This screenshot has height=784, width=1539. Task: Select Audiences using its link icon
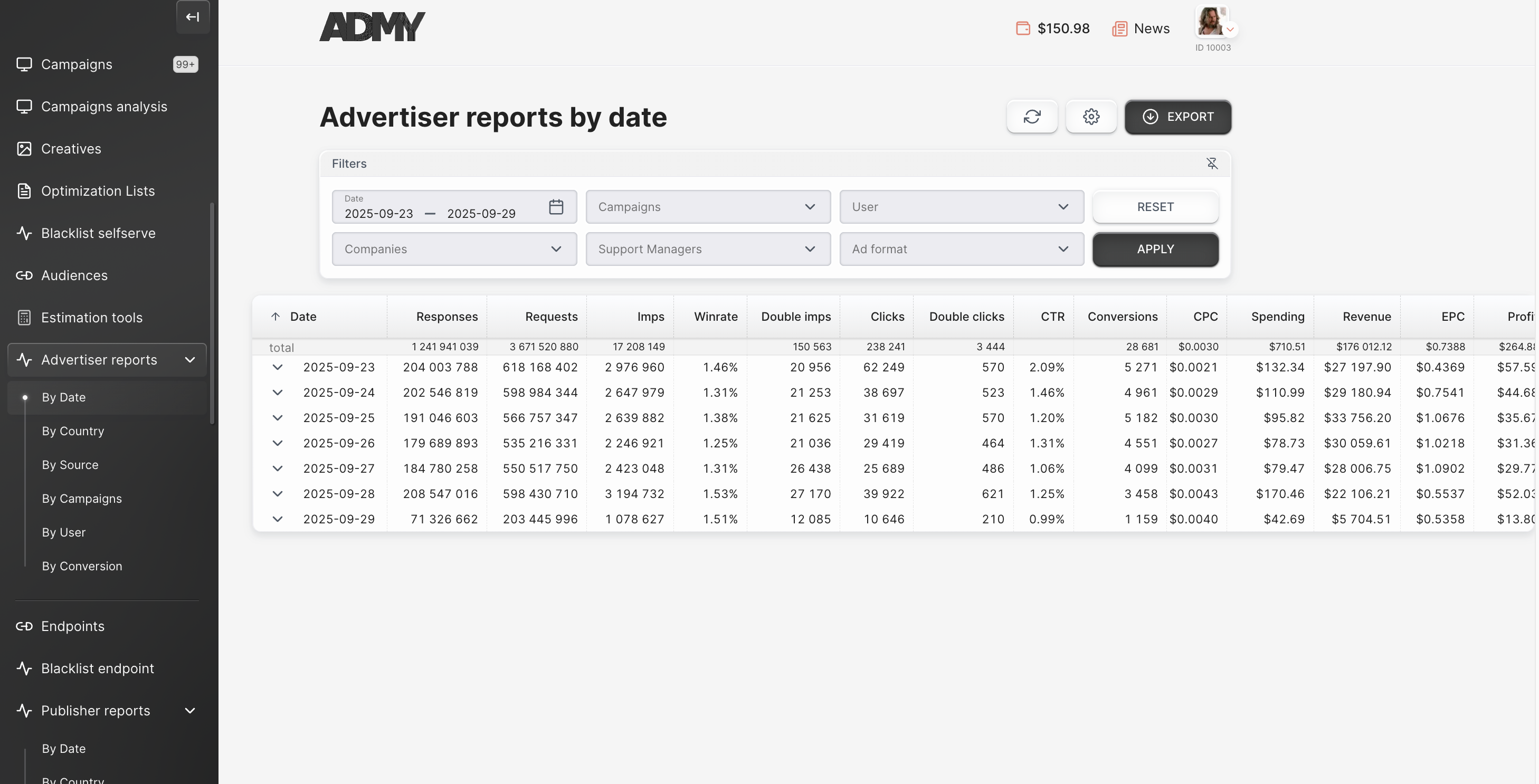24,275
